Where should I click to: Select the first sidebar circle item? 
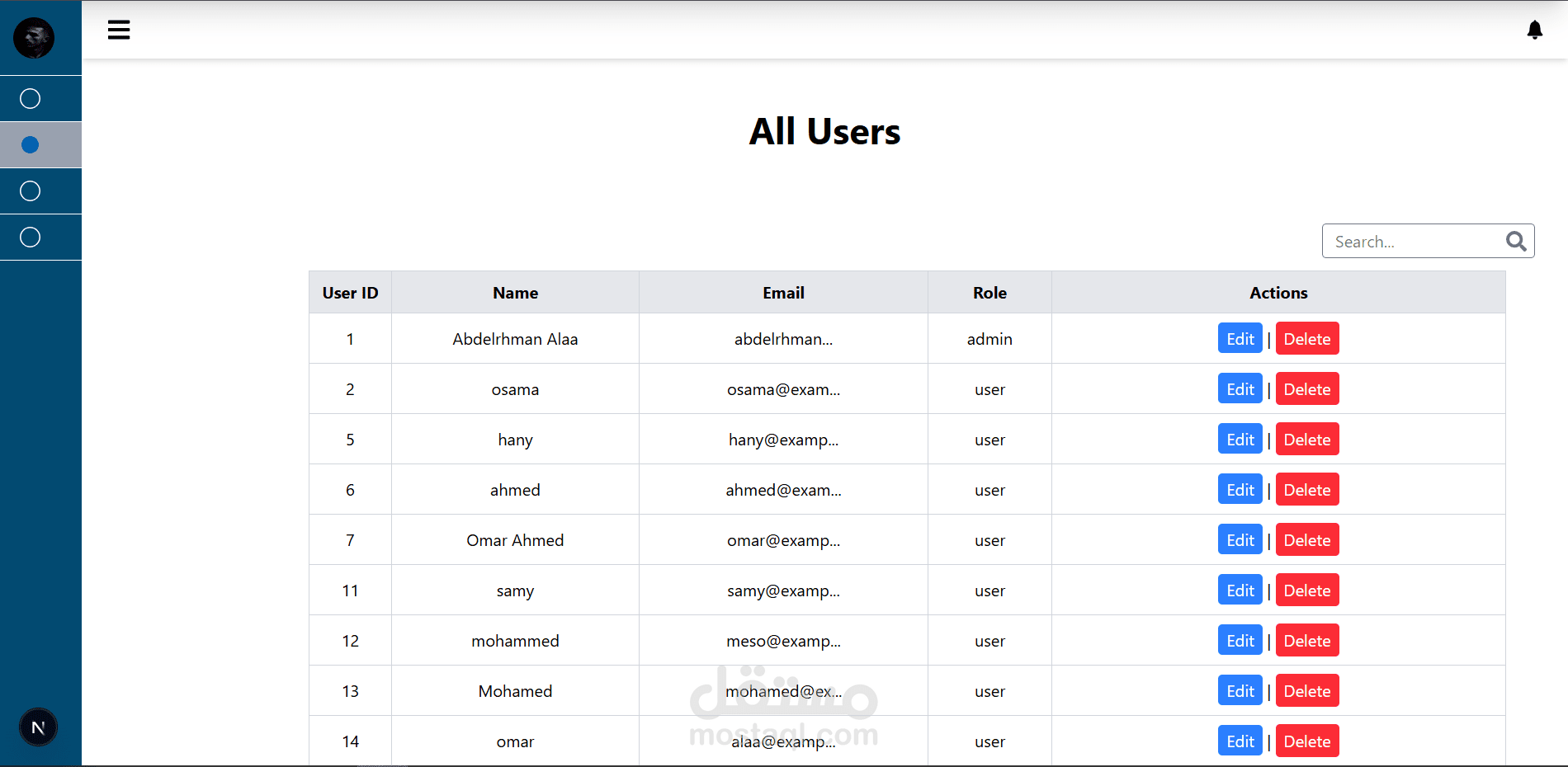[31, 99]
